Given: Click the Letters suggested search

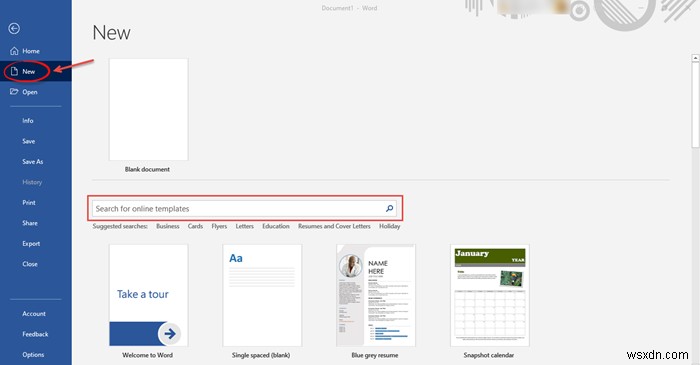Looking at the screenshot, I should pyautogui.click(x=245, y=226).
